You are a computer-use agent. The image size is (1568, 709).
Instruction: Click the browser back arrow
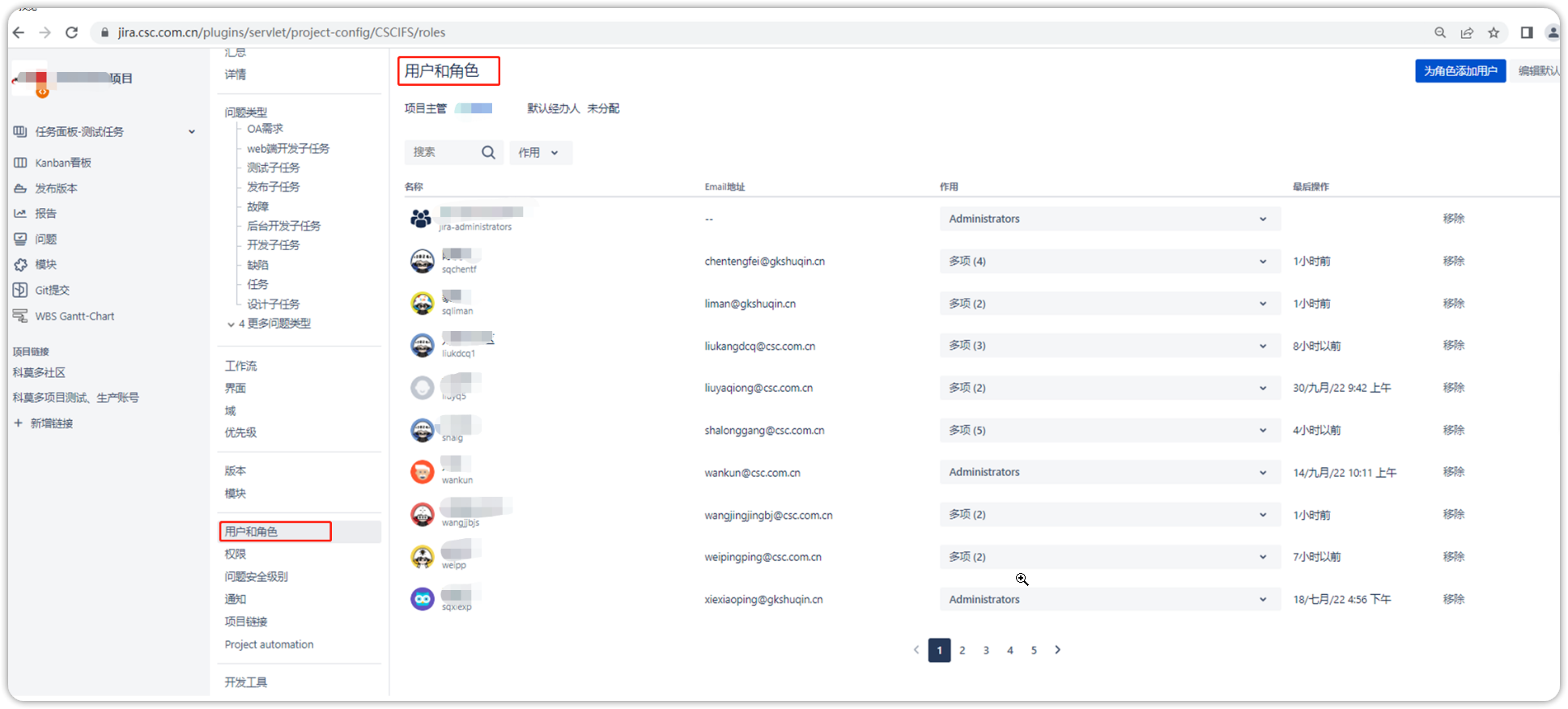coord(19,32)
